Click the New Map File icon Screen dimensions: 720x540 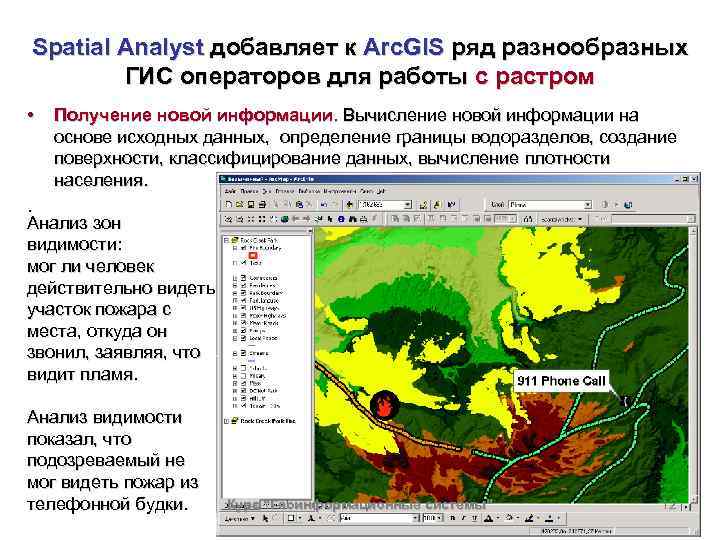(229, 204)
